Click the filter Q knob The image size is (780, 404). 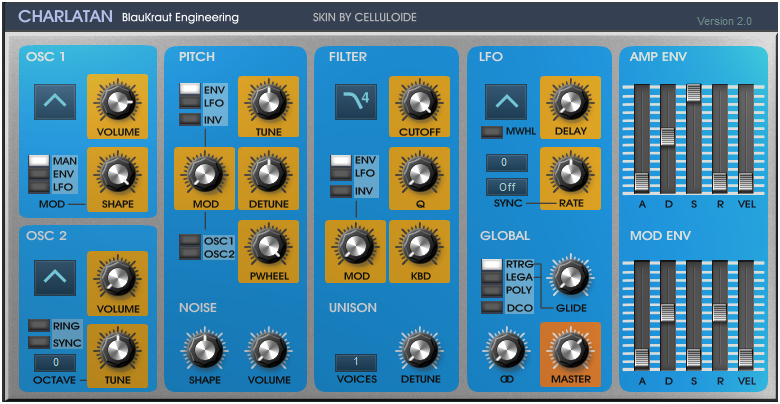[x=419, y=175]
